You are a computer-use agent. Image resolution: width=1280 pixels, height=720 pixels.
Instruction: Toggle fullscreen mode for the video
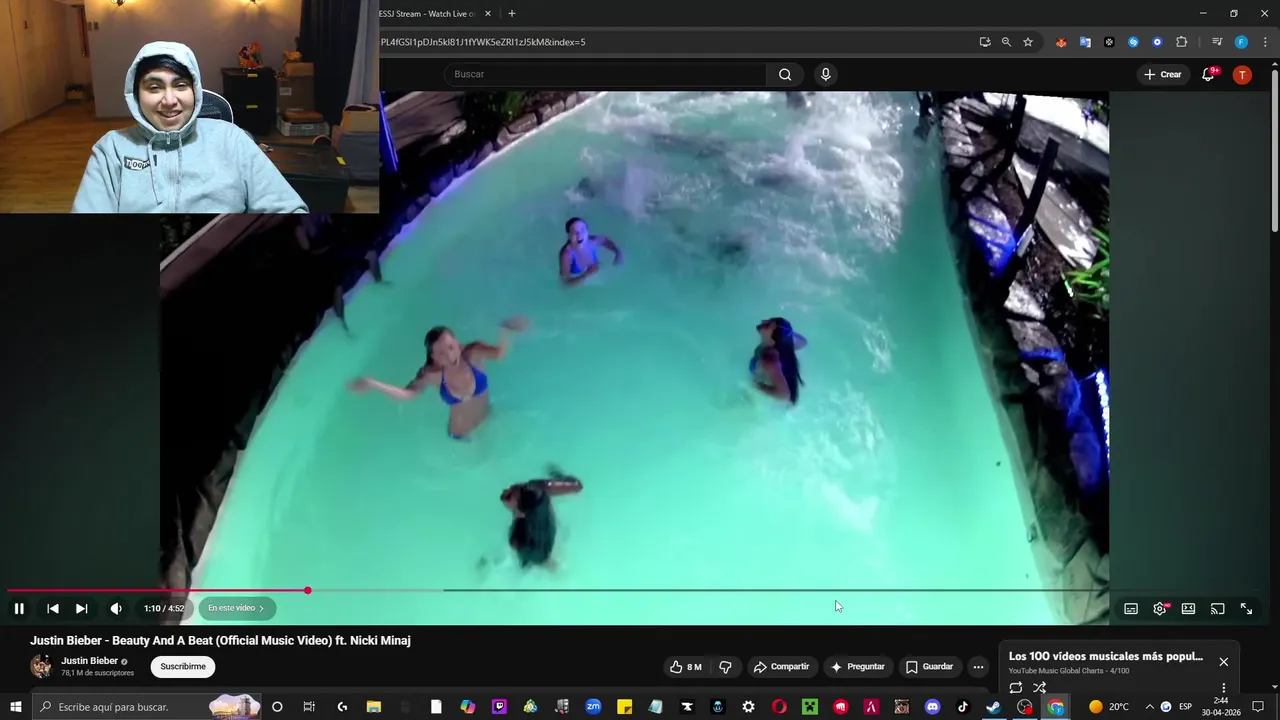pos(1246,608)
